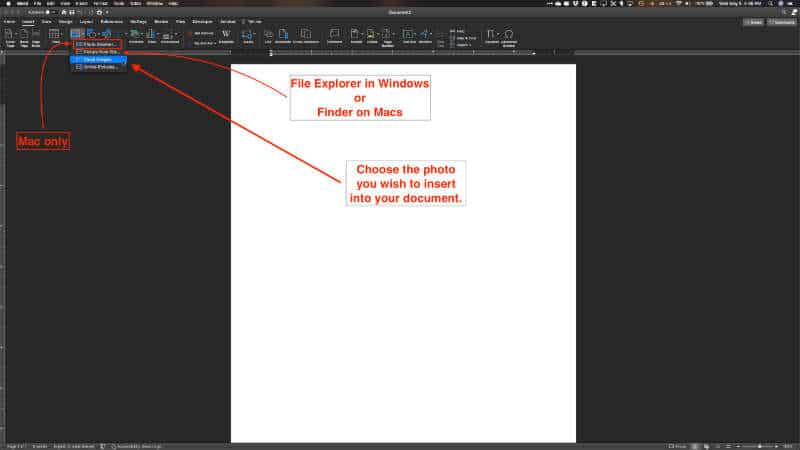Open the Help menu in the menu bar
The image size is (800, 450).
click(173, 3)
